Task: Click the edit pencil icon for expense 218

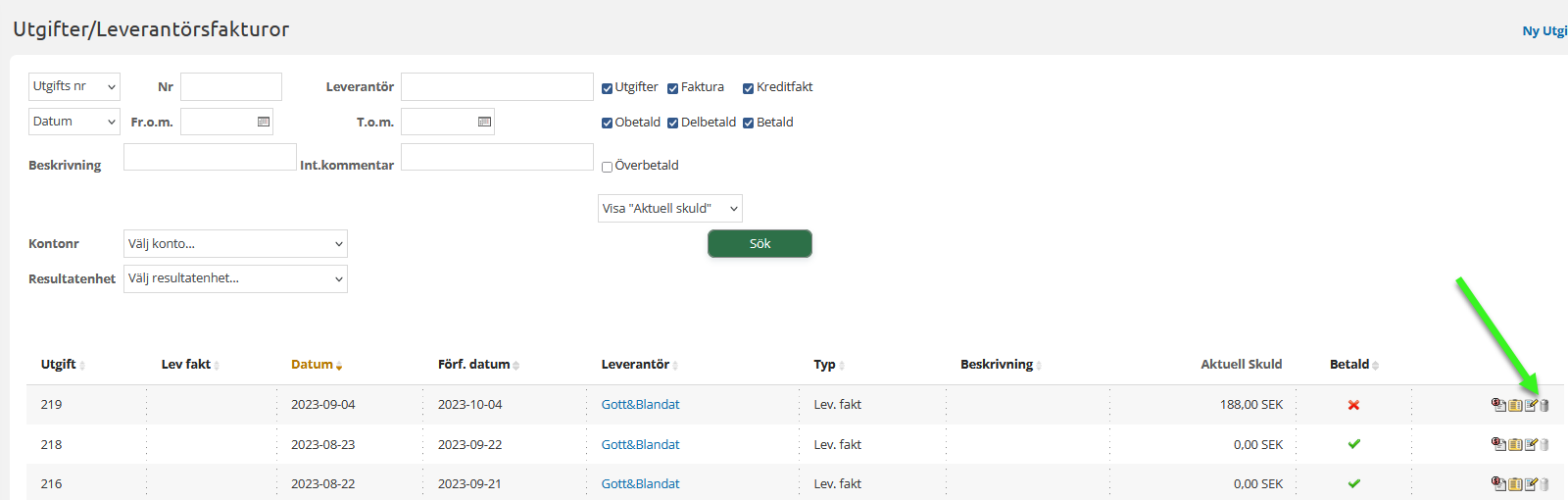Action: coord(1531,444)
